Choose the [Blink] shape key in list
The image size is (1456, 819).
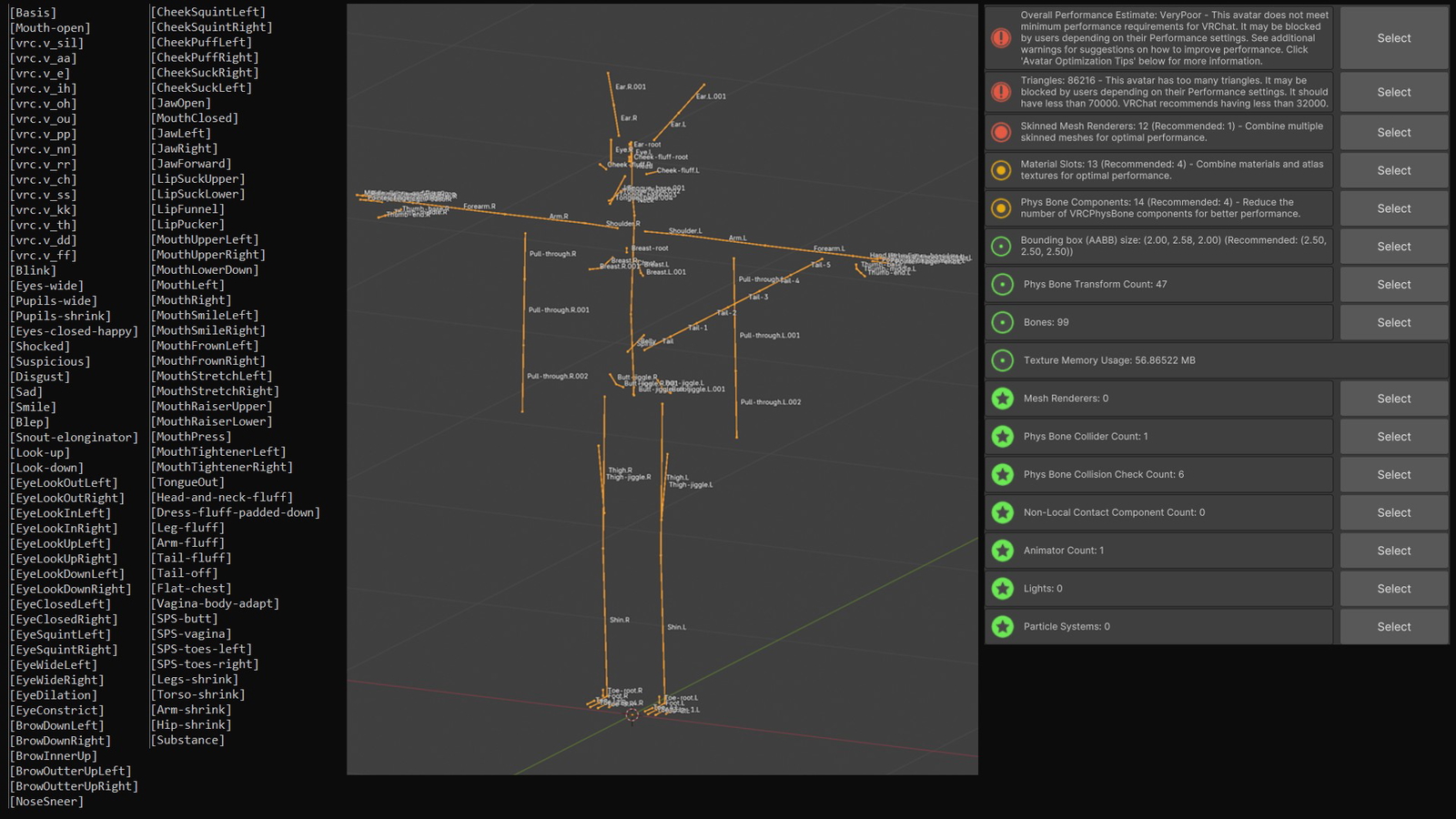click(x=33, y=270)
